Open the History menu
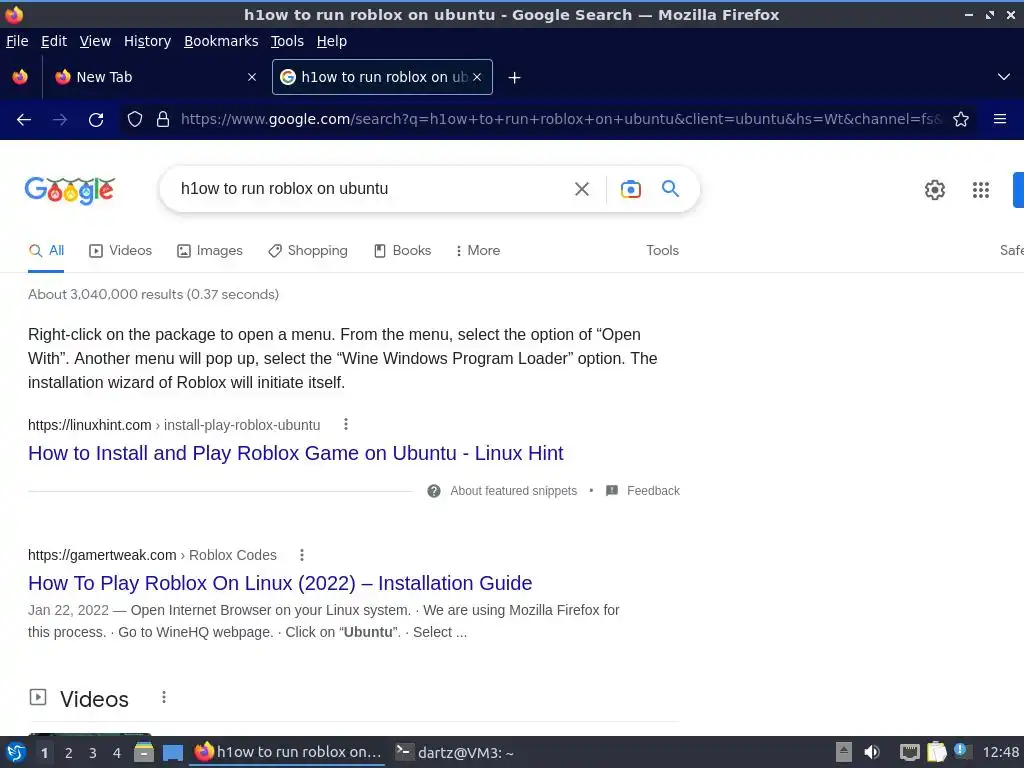 tap(148, 41)
